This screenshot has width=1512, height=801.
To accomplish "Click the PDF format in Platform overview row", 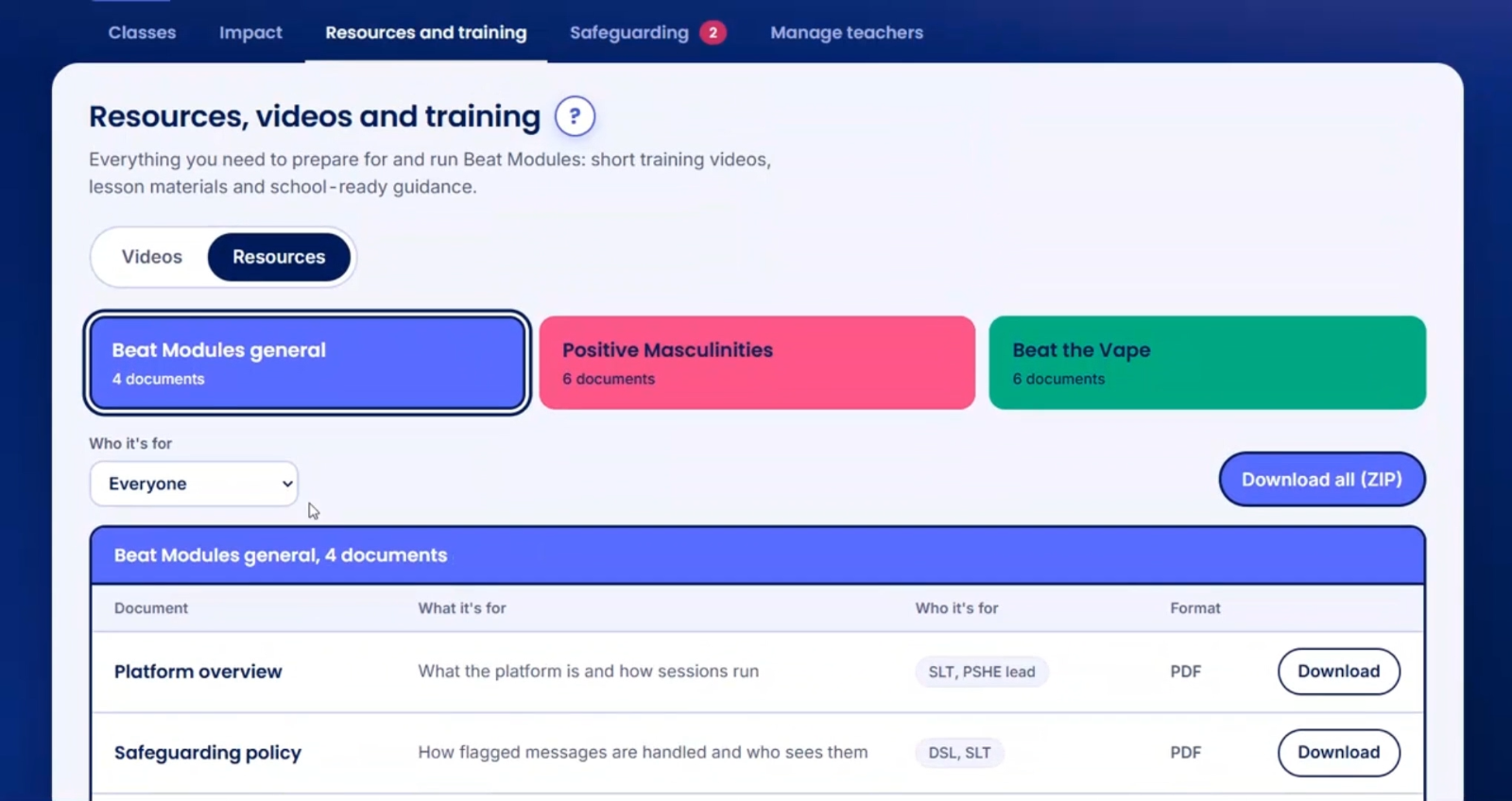I will [1186, 672].
